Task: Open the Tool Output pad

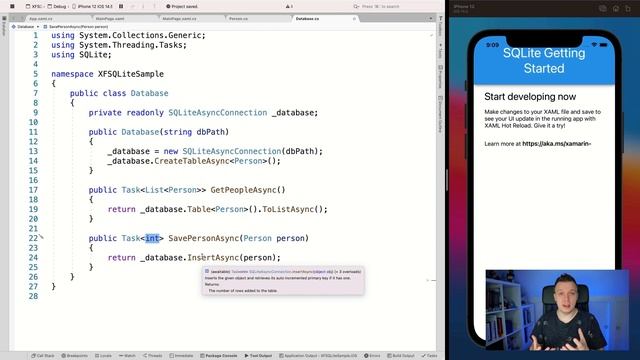Action: click(x=258, y=356)
